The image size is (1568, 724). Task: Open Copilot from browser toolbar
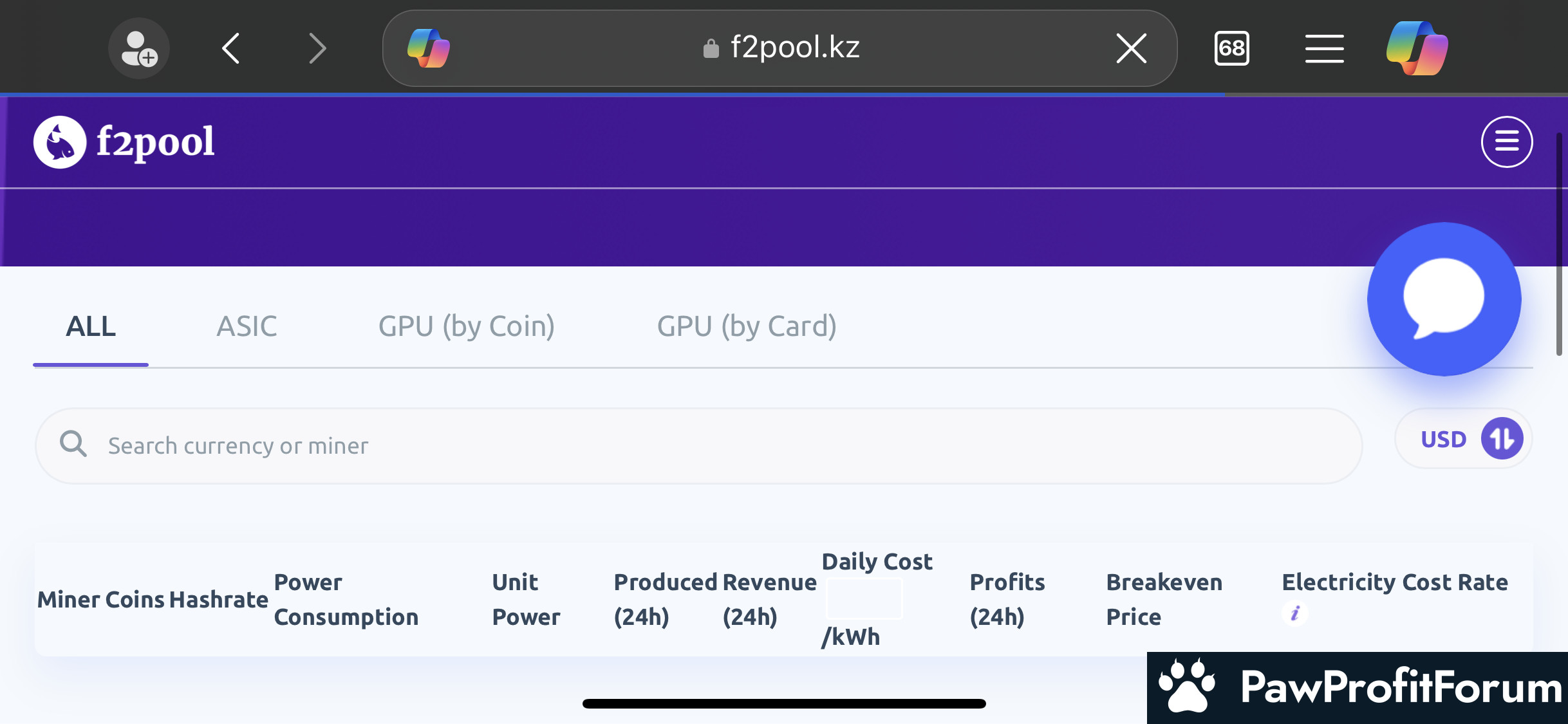click(x=1417, y=48)
